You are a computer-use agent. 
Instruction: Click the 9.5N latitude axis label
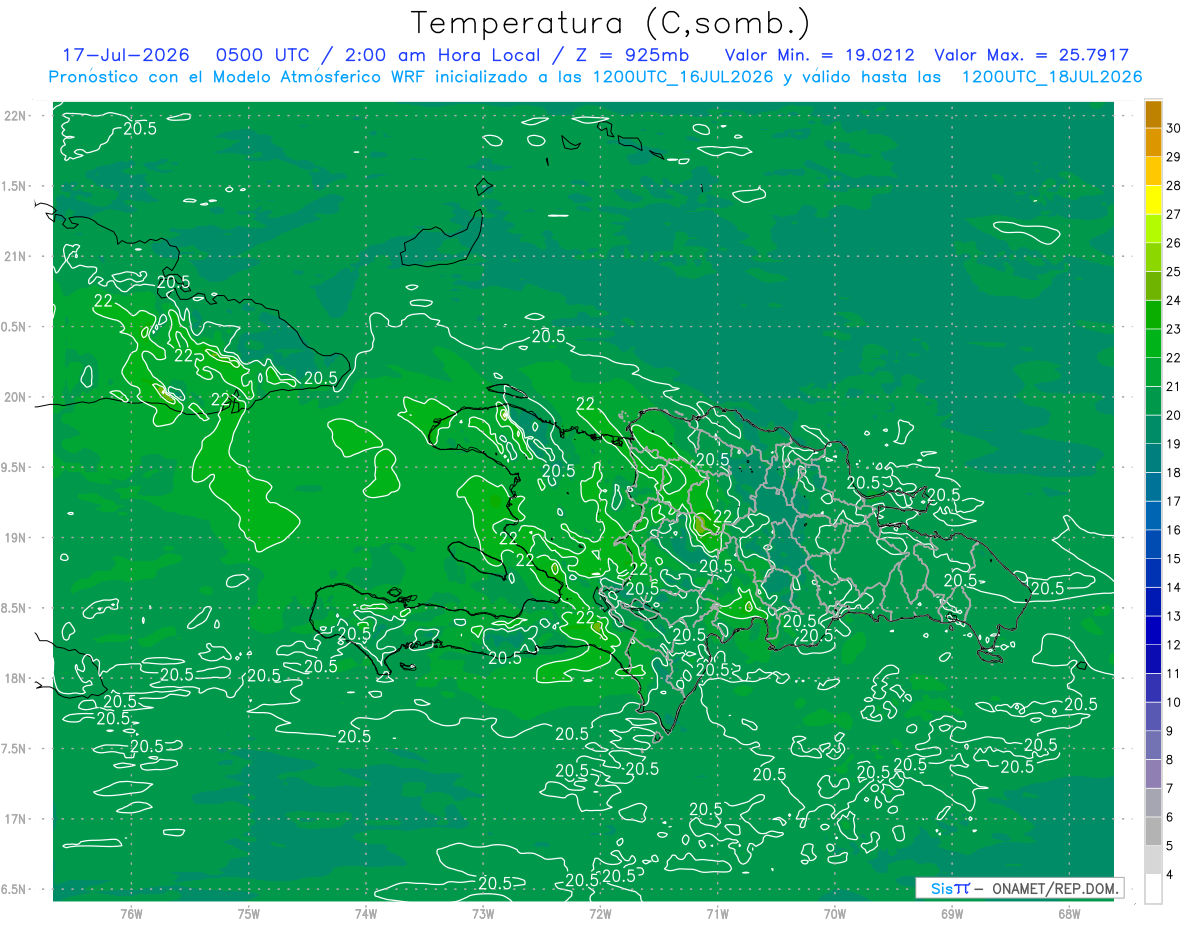pos(14,467)
